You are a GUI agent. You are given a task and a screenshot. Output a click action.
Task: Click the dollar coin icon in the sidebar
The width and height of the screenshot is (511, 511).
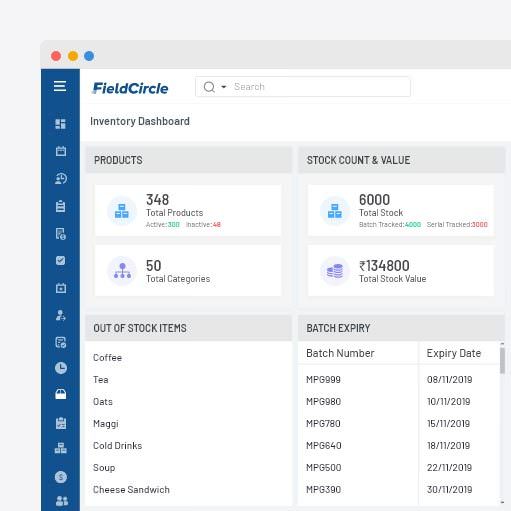(x=61, y=477)
